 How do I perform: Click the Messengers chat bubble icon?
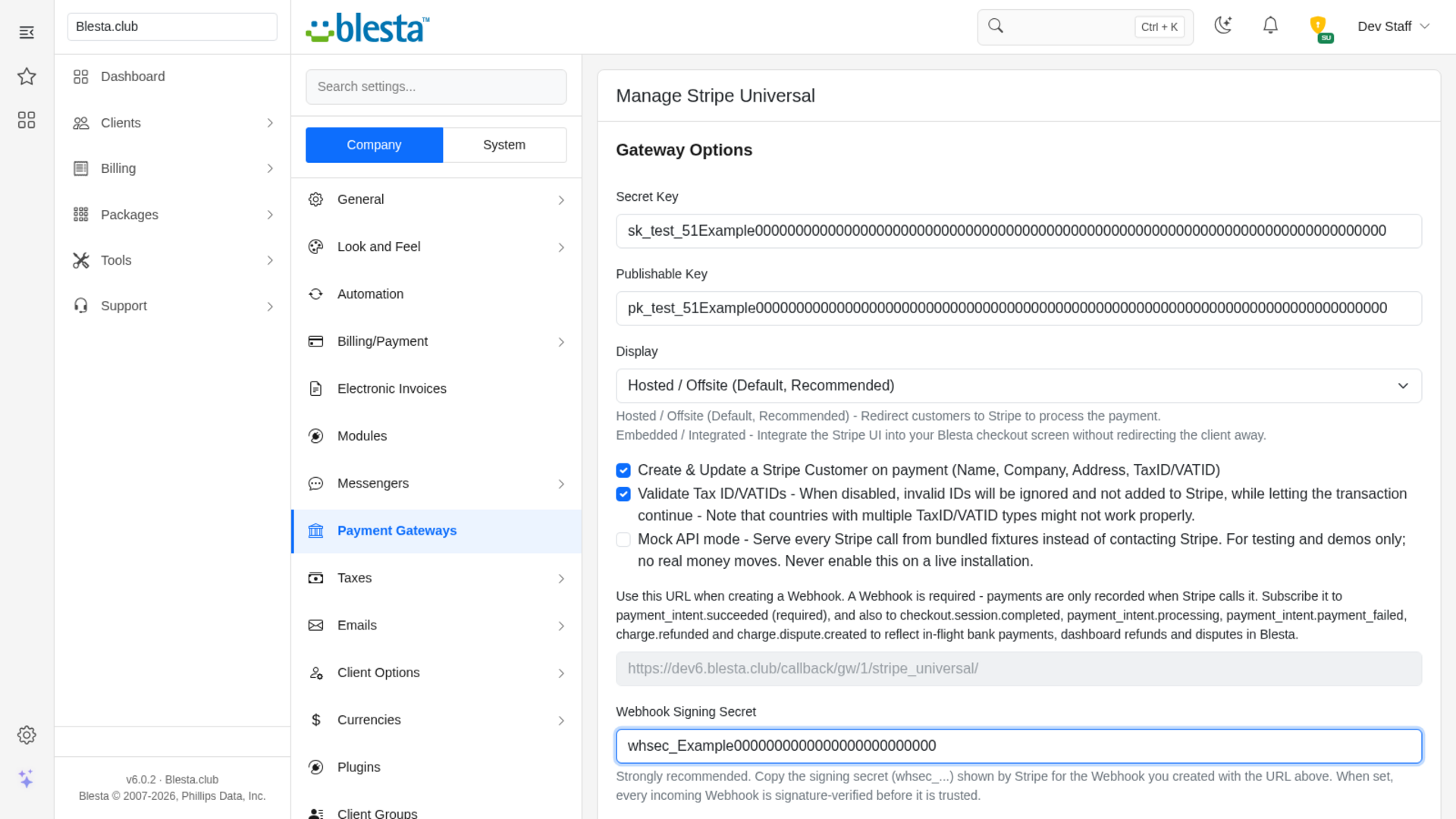point(316,483)
